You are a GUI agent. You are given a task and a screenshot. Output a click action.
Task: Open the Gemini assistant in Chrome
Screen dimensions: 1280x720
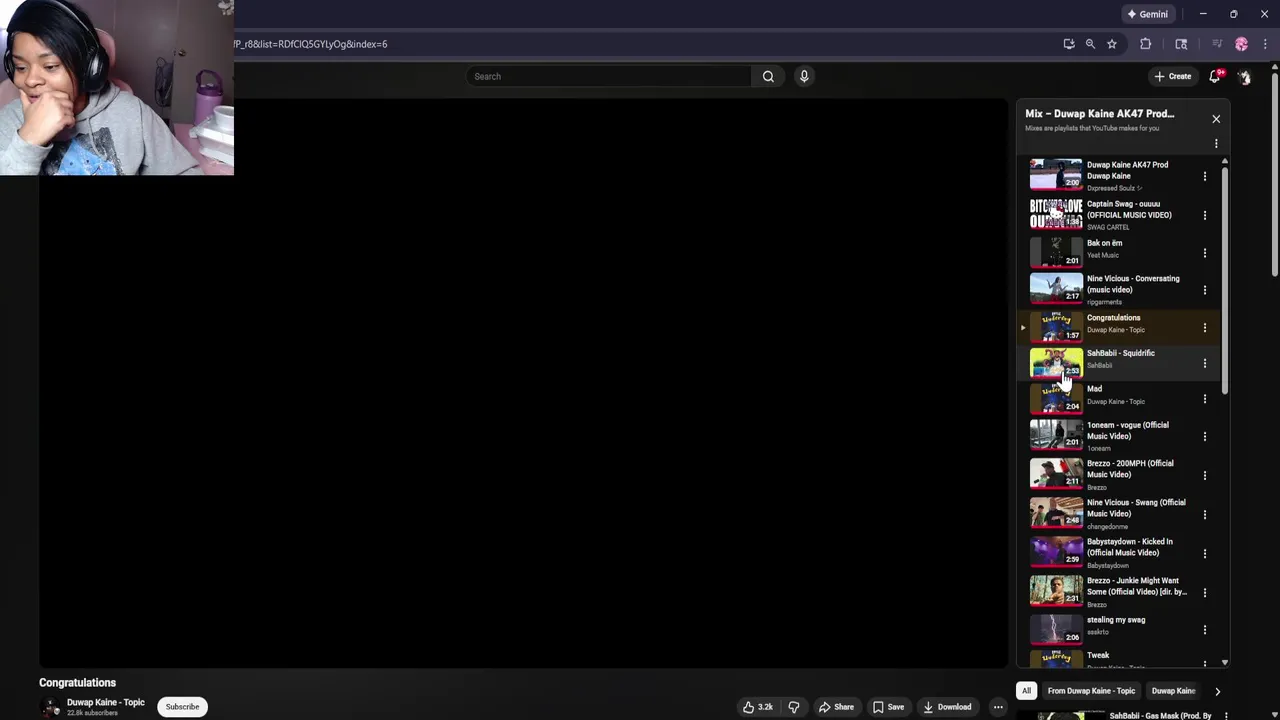(x=1147, y=14)
